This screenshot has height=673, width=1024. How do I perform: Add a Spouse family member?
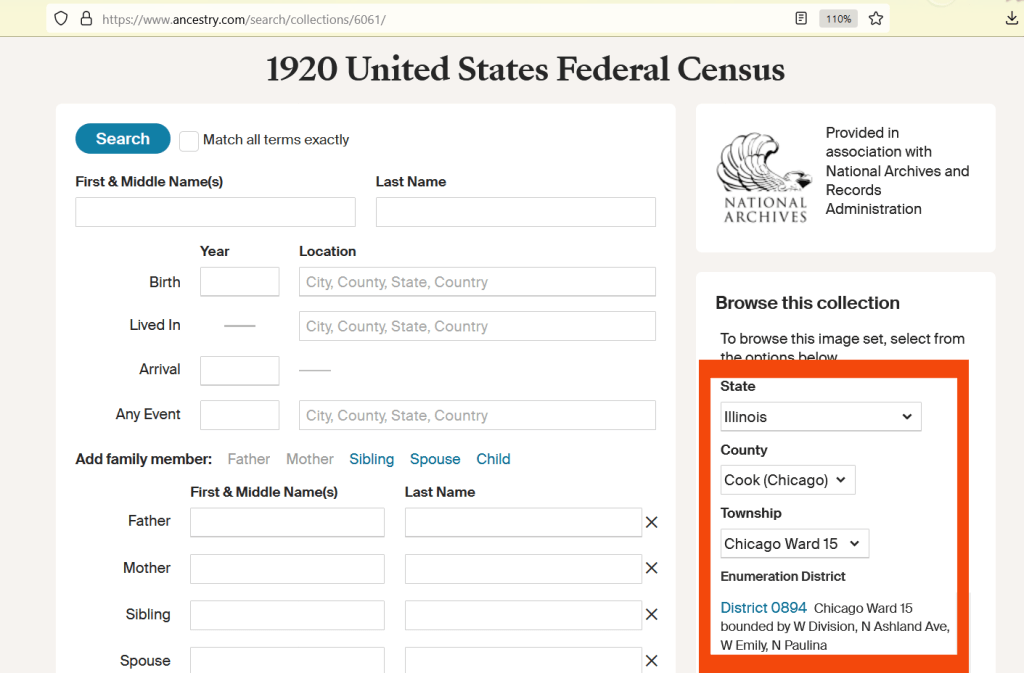tap(435, 459)
